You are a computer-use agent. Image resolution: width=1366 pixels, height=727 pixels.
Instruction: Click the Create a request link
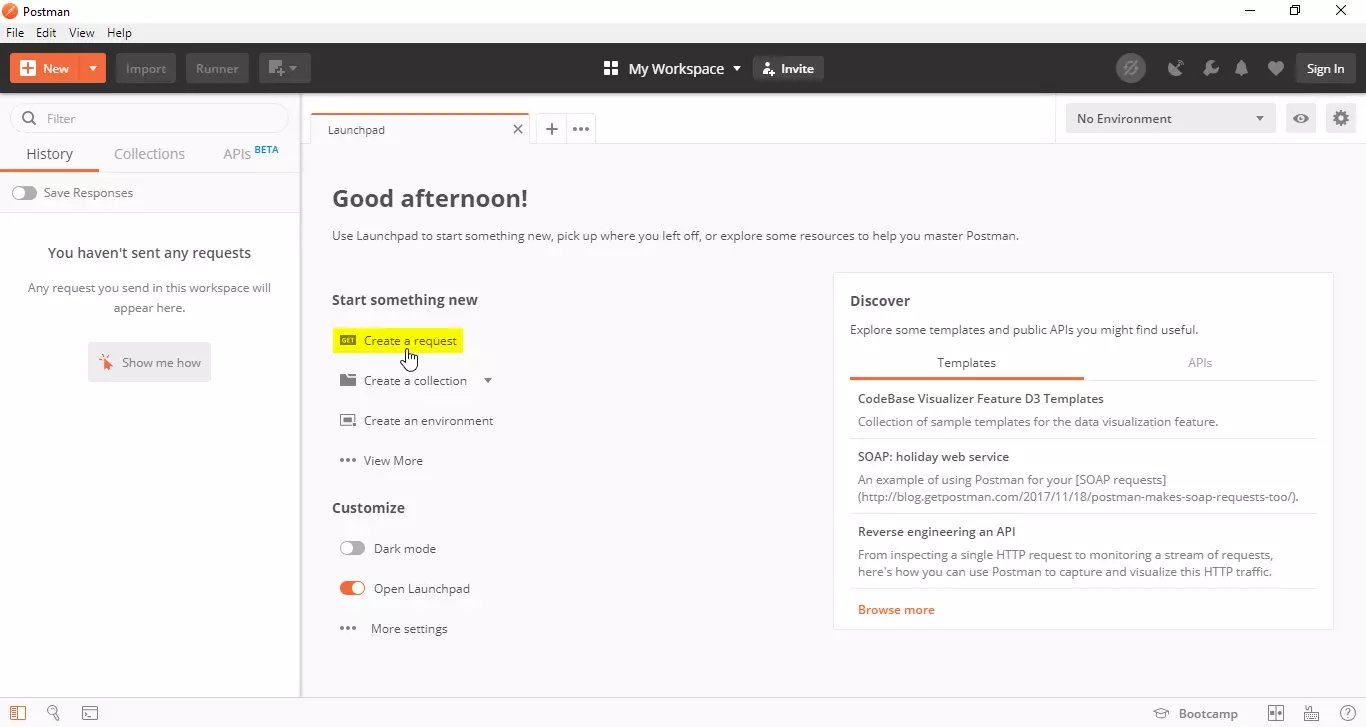pyautogui.click(x=410, y=340)
